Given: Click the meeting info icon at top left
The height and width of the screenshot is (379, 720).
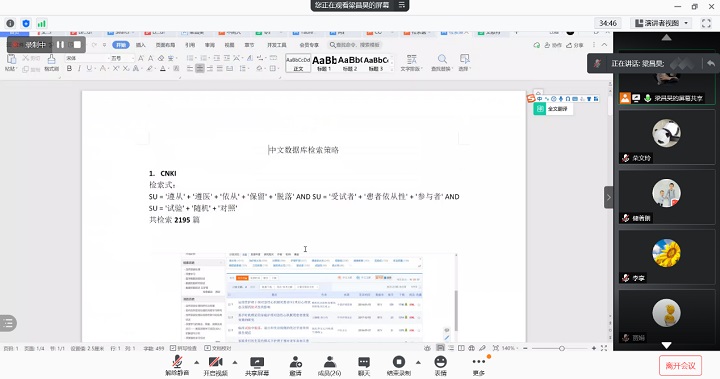Looking at the screenshot, I should (10, 23).
